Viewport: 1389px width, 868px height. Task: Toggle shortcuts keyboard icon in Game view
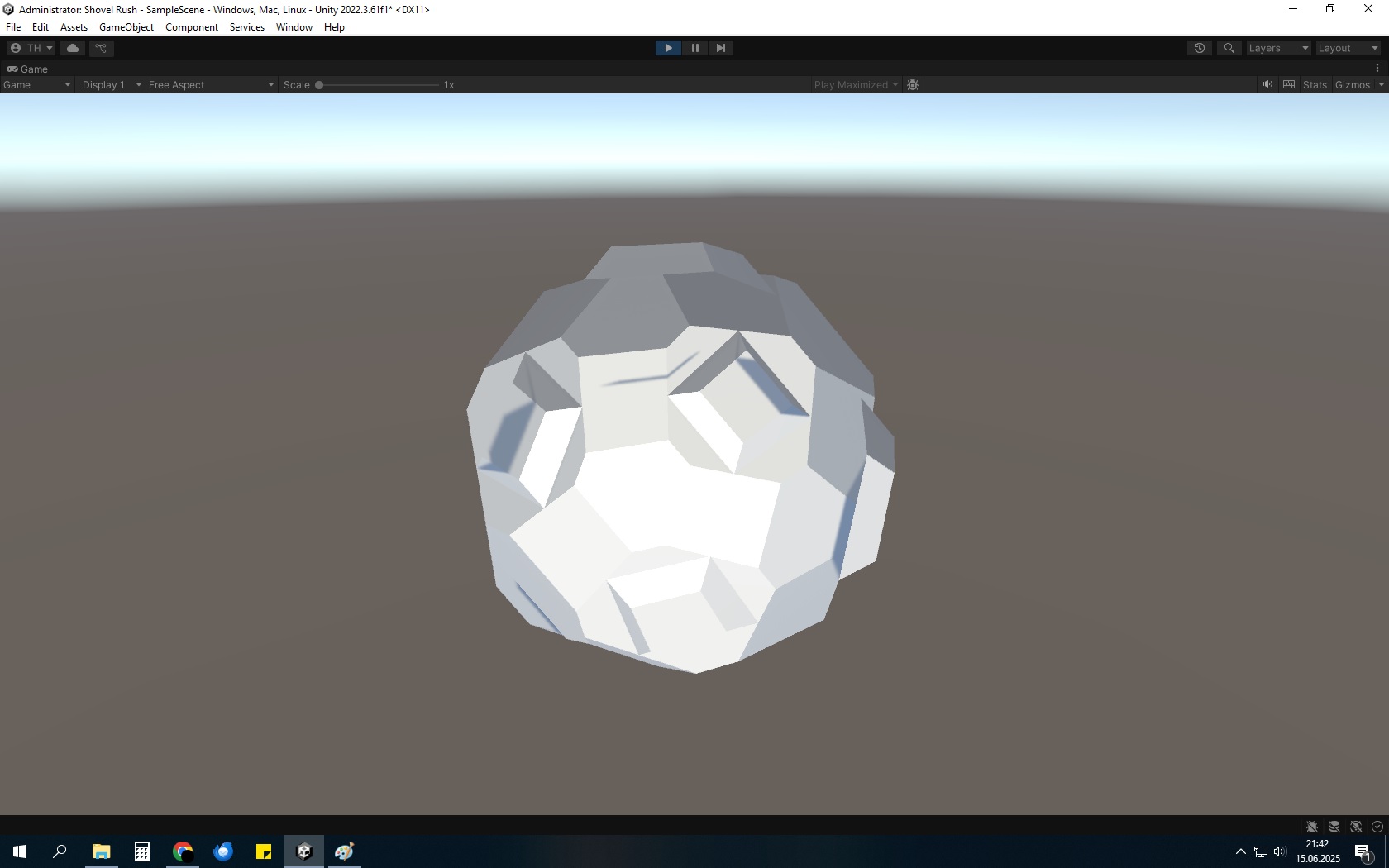tap(1289, 84)
